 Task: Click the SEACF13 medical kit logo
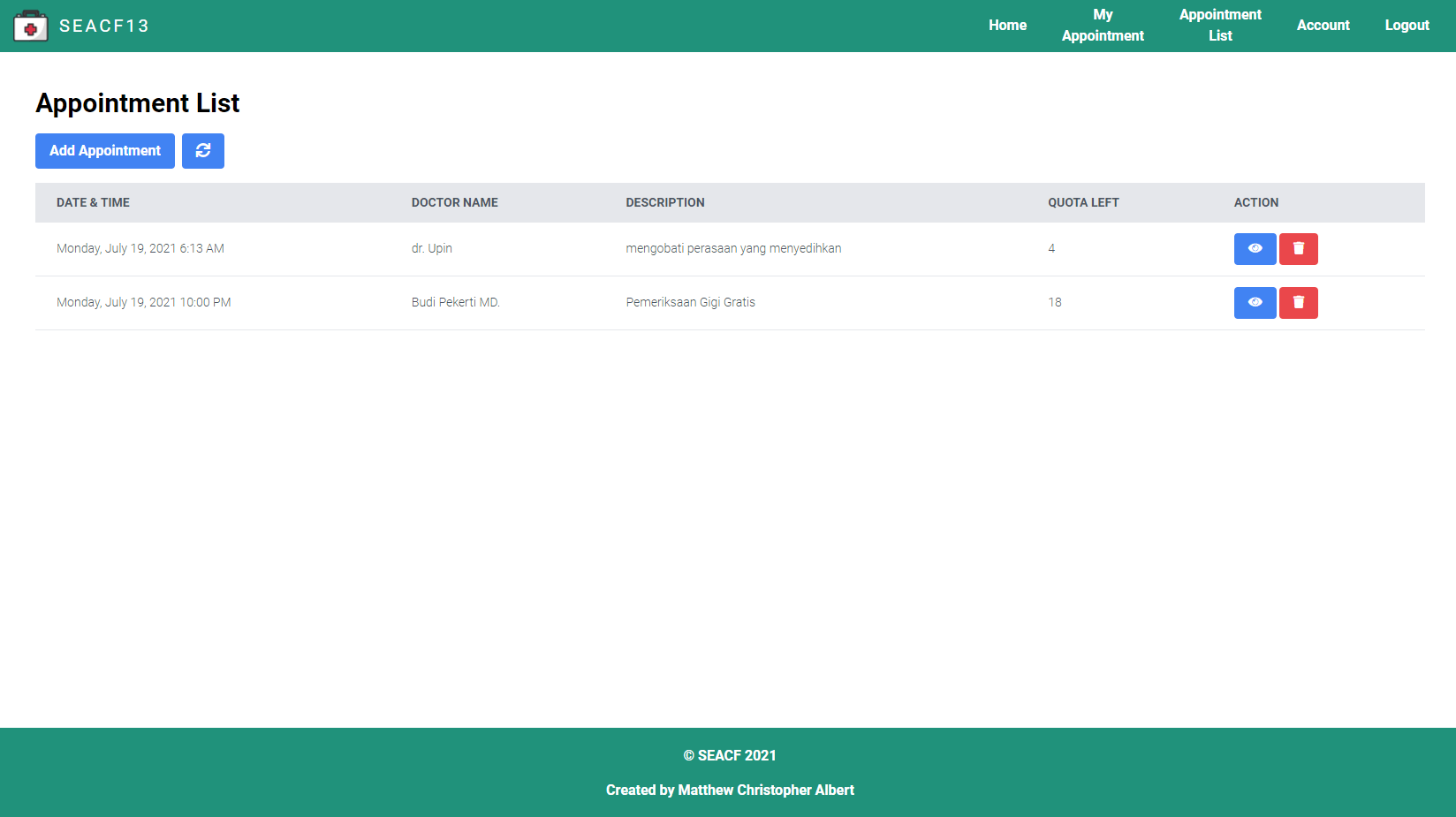[x=31, y=26]
